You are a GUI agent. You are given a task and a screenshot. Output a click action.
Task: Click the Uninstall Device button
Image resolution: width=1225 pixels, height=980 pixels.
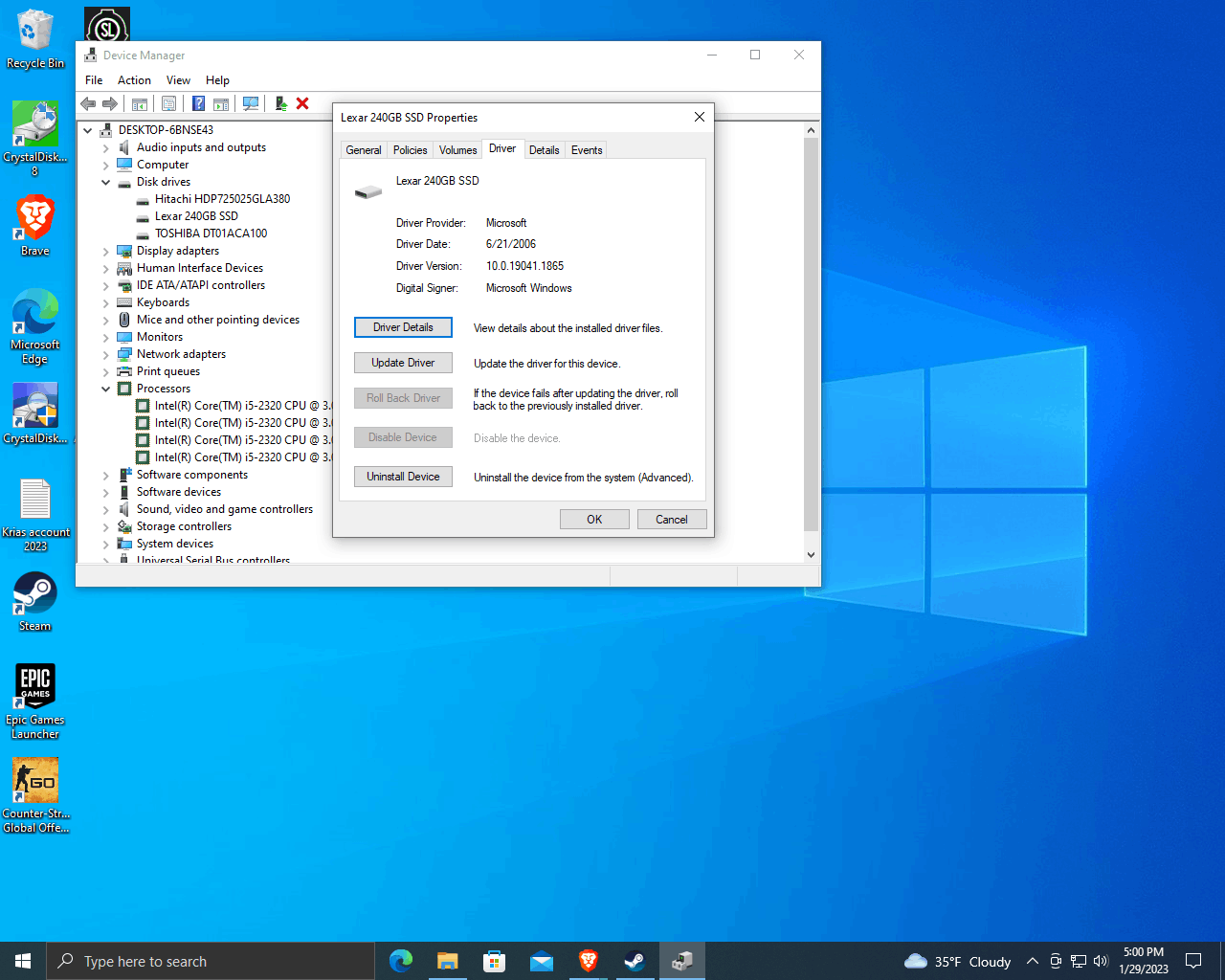[x=403, y=477]
